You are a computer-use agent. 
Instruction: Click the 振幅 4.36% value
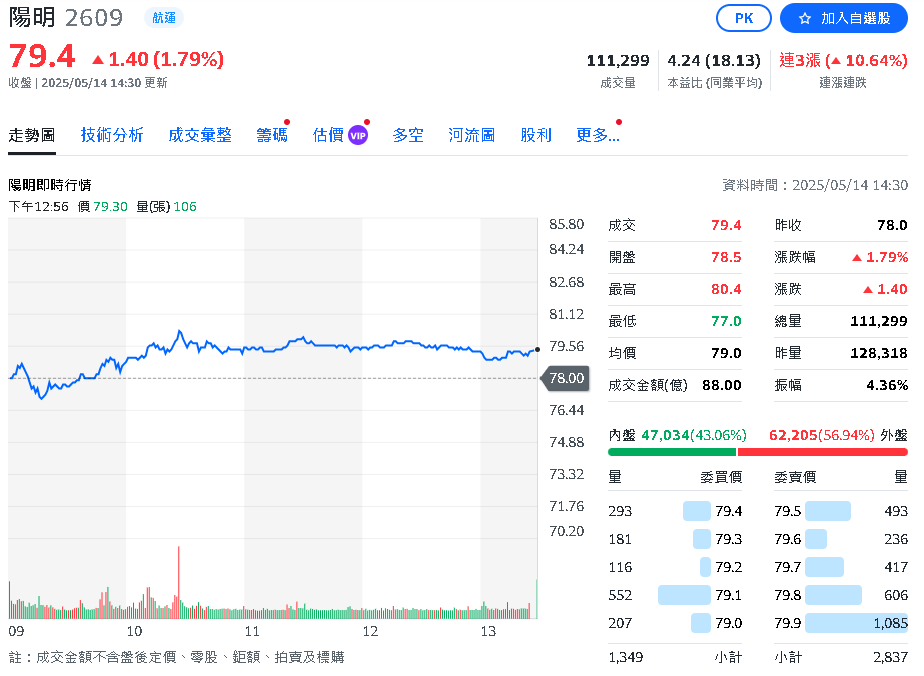pyautogui.click(x=887, y=385)
